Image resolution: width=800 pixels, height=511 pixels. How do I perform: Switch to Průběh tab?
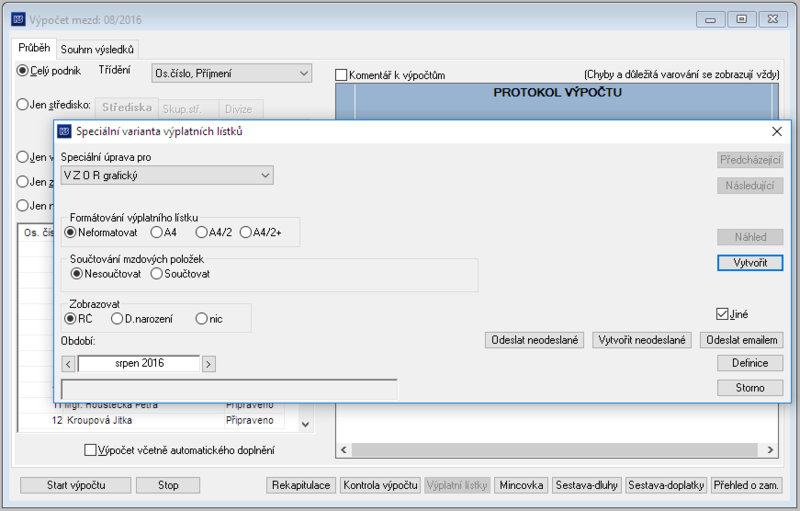[x=34, y=48]
